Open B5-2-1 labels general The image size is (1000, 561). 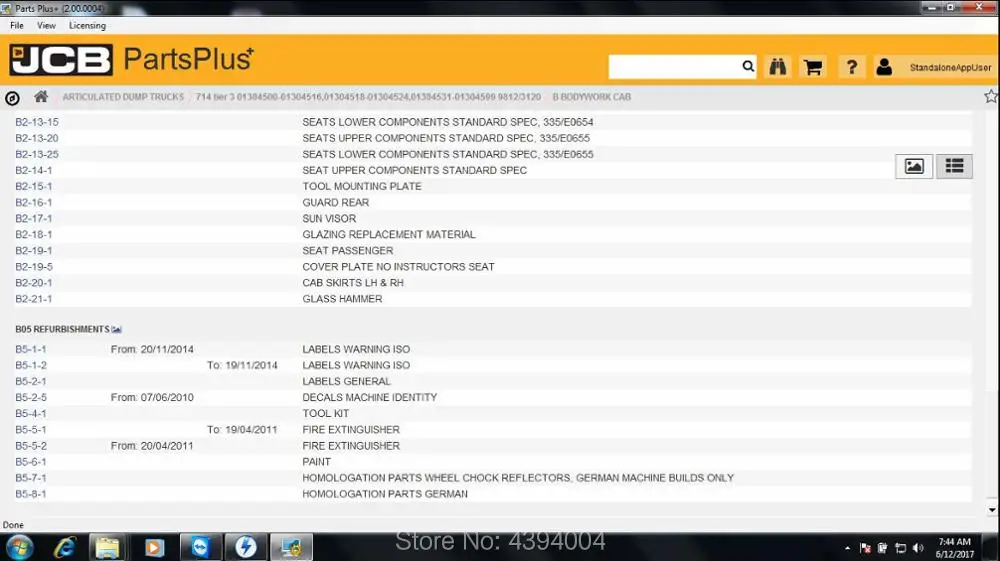(x=31, y=381)
